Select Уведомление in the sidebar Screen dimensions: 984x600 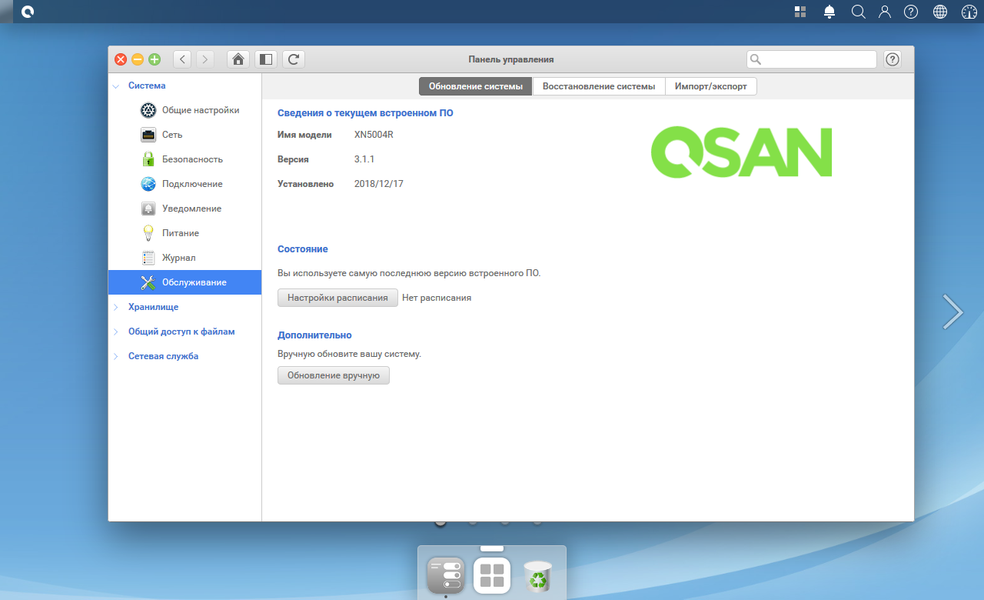(185, 208)
